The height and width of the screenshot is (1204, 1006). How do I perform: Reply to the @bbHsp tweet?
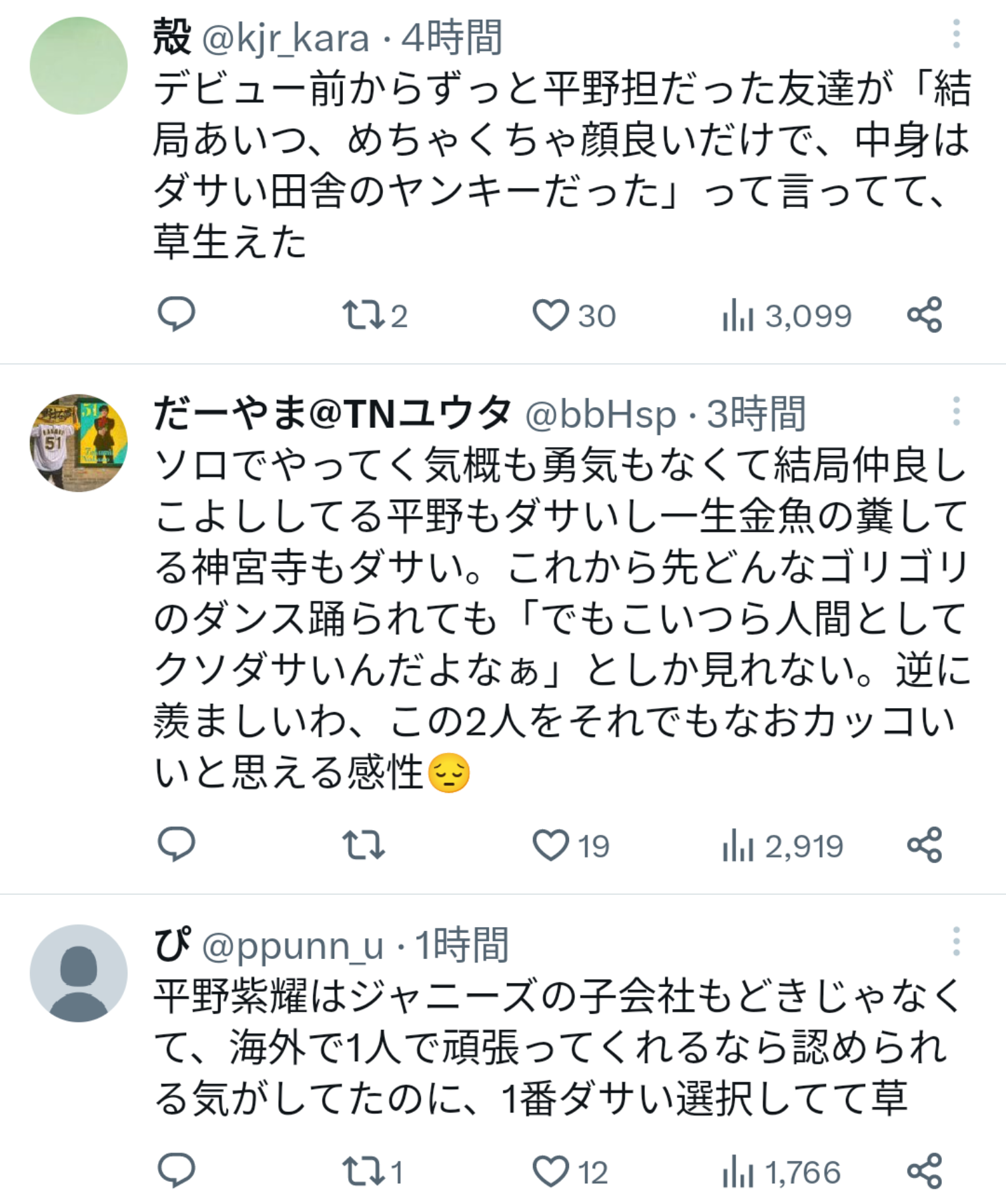[176, 844]
